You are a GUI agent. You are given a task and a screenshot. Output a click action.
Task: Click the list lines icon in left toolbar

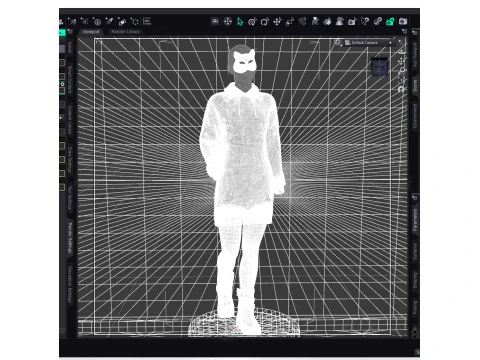point(147,21)
